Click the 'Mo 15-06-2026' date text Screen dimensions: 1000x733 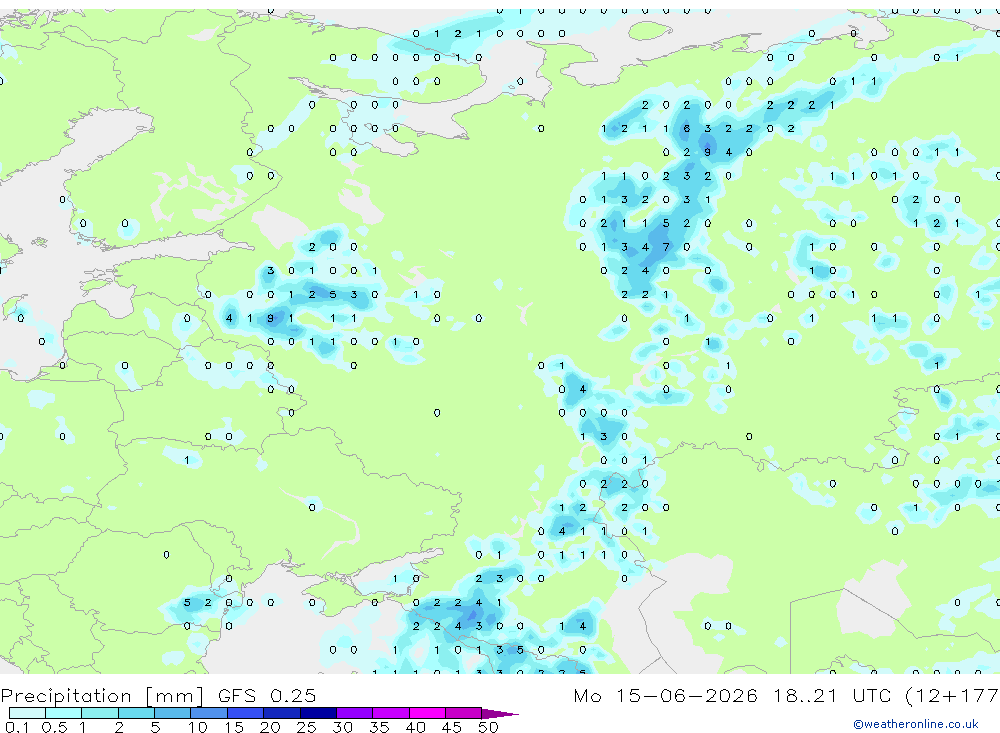pyautogui.click(x=666, y=695)
